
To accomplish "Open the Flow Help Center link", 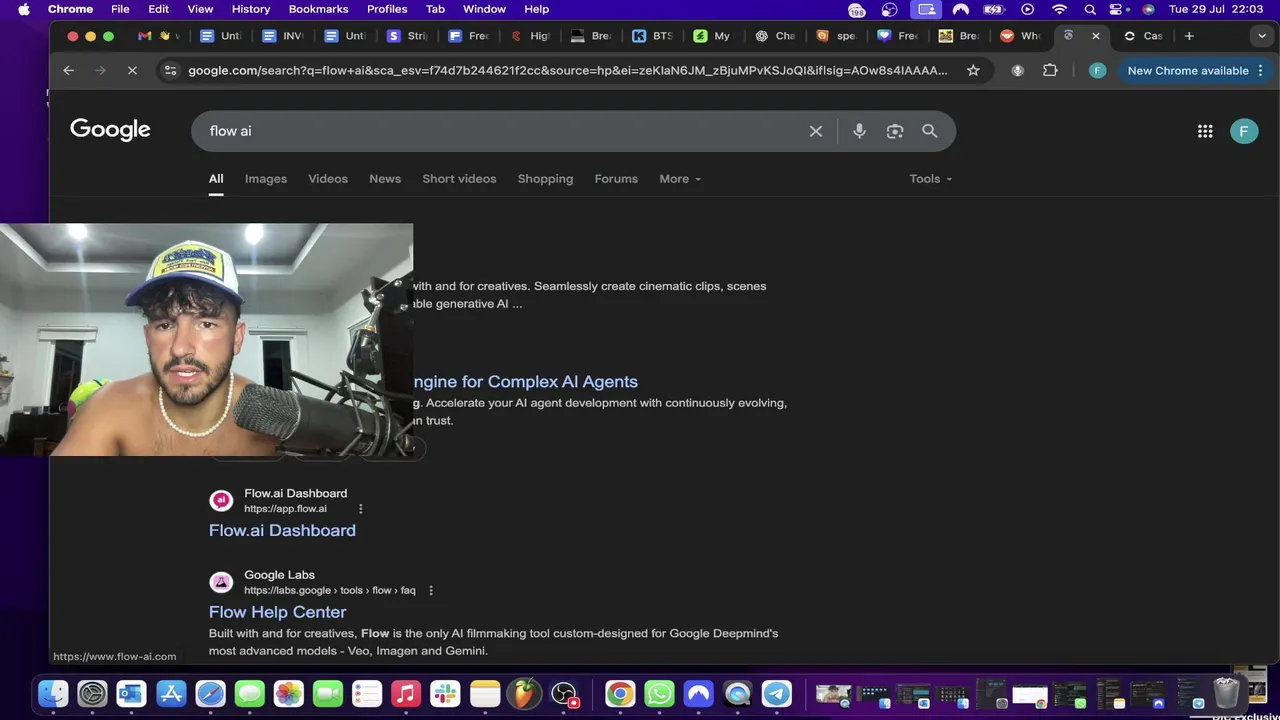I will [x=277, y=612].
